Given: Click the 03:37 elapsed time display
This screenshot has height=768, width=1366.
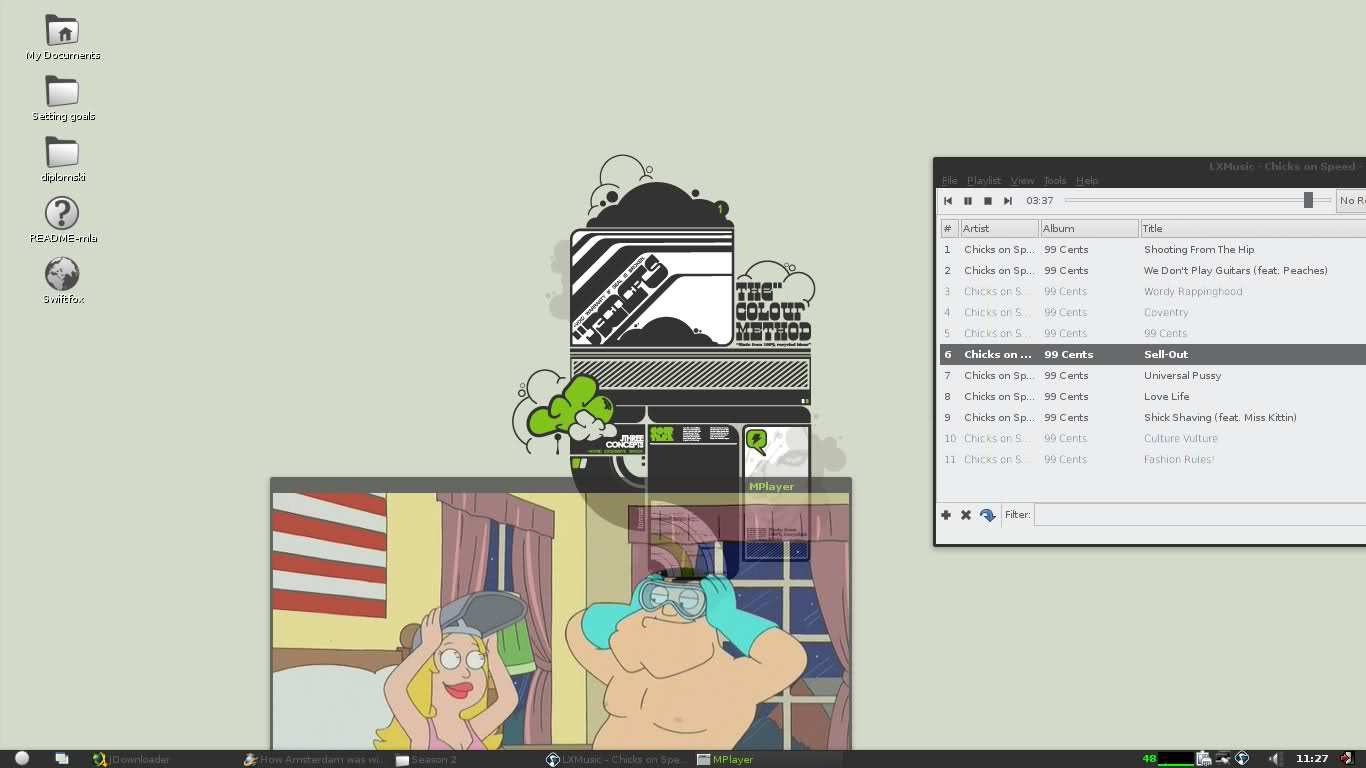Looking at the screenshot, I should point(1040,201).
